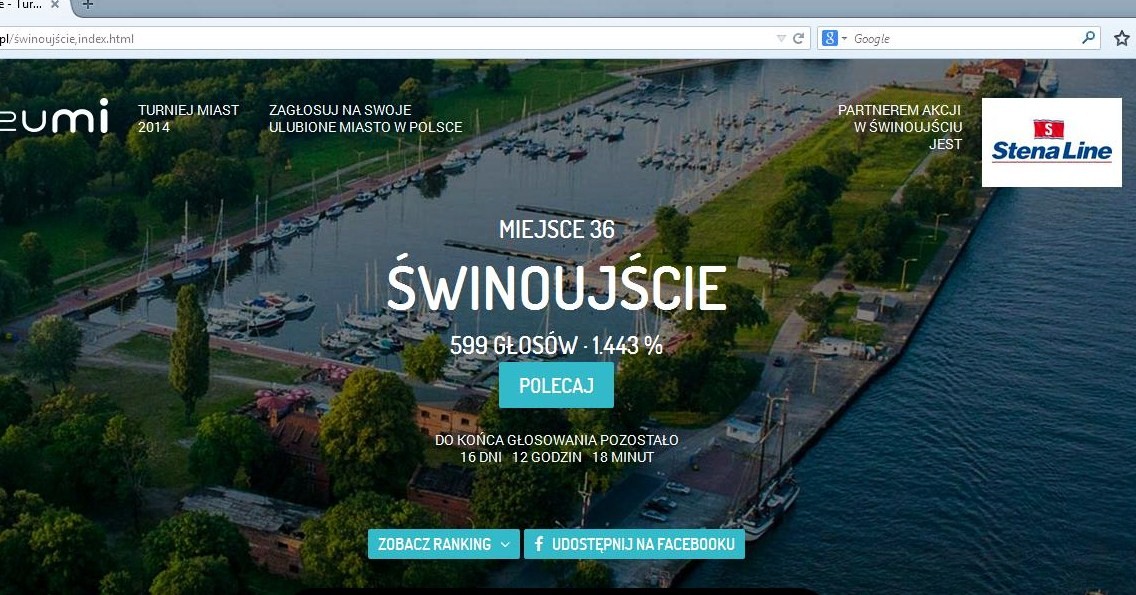This screenshot has height=595, width=1136.
Task: Click the ŚWINOUJŚCIE city title heading
Action: 556,287
